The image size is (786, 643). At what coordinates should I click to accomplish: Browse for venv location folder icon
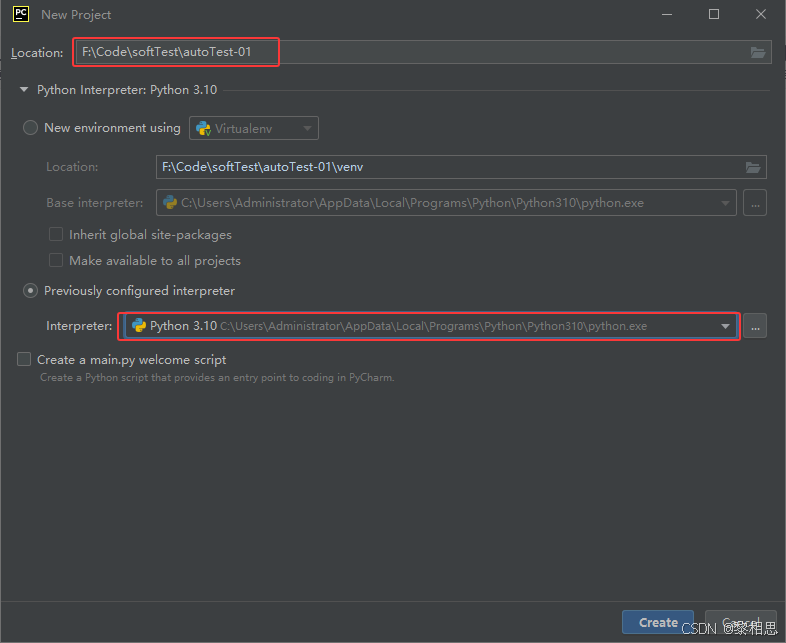753,167
